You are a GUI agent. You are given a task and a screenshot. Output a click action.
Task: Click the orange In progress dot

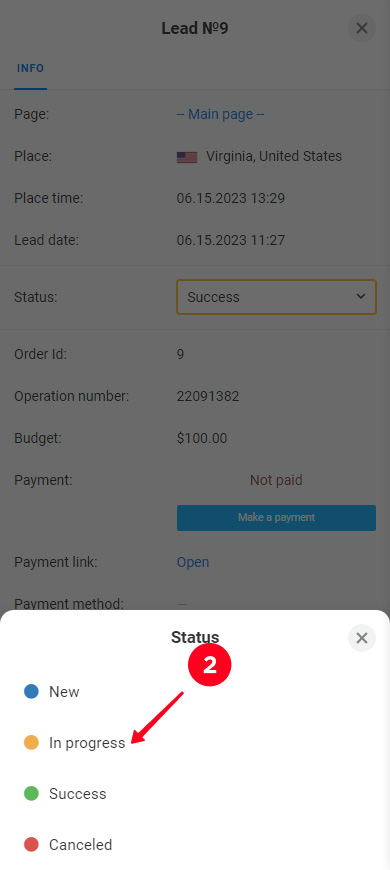tap(31, 742)
